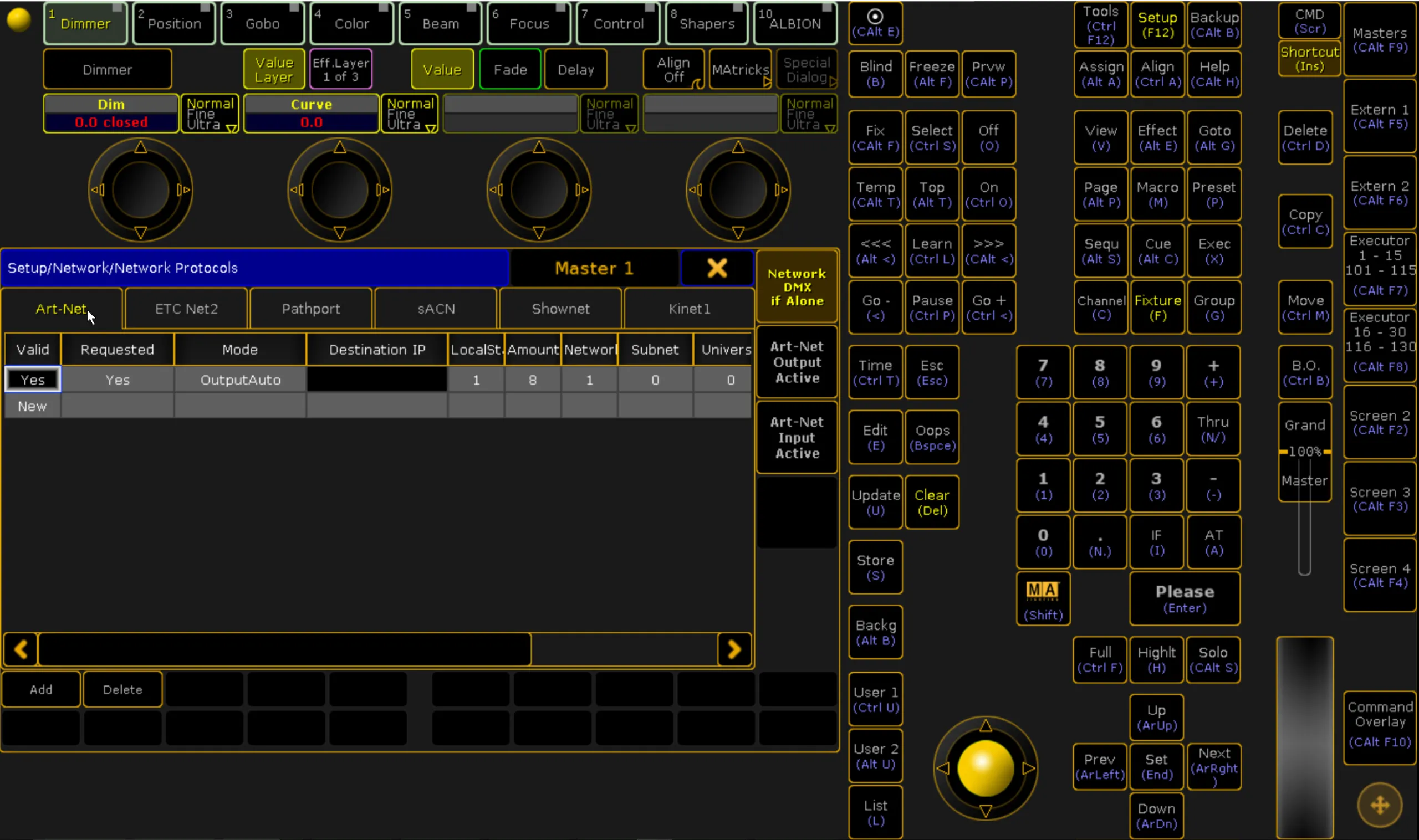1419x840 pixels.
Task: Switch to the ETC Net2 tab
Action: coord(186,309)
